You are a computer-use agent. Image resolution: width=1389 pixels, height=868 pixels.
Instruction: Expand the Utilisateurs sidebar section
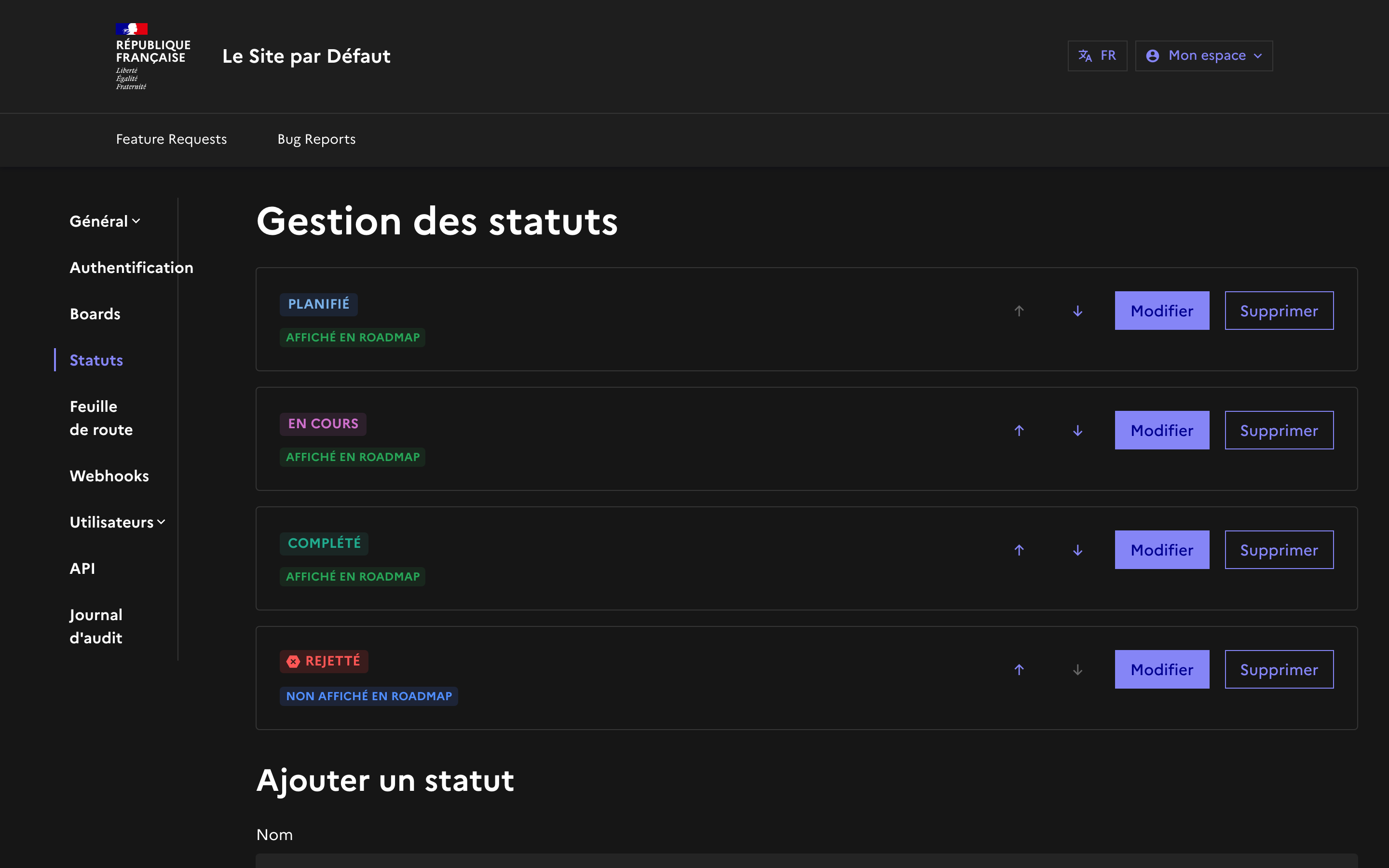(117, 522)
